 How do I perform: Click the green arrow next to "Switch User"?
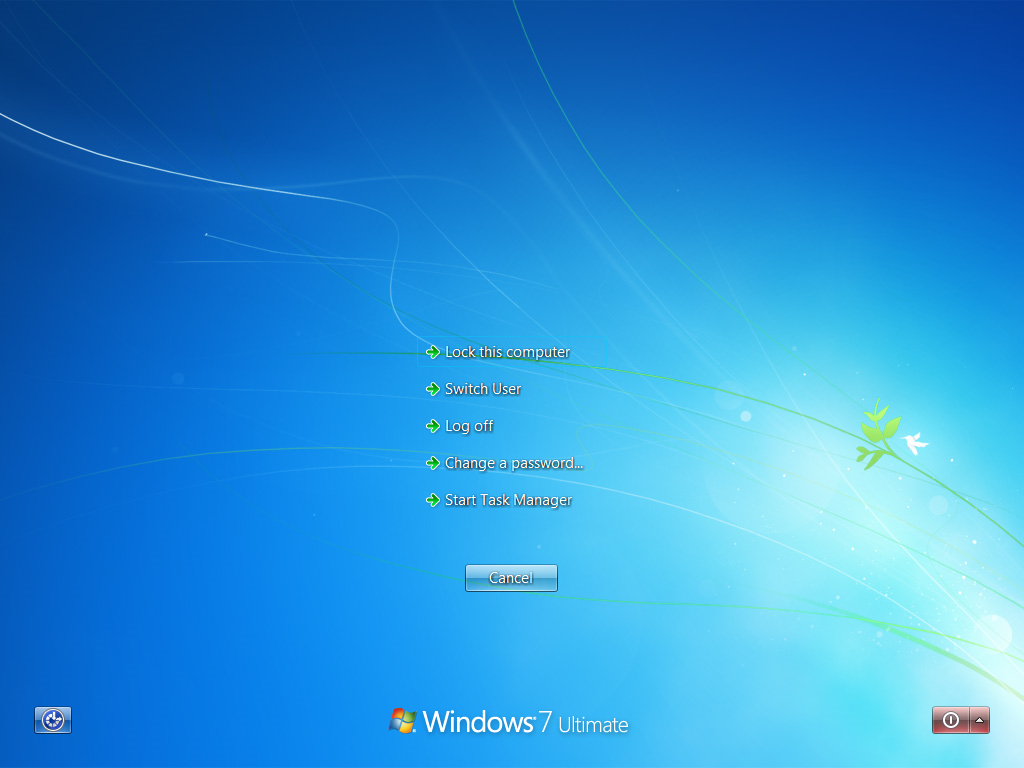tap(433, 389)
